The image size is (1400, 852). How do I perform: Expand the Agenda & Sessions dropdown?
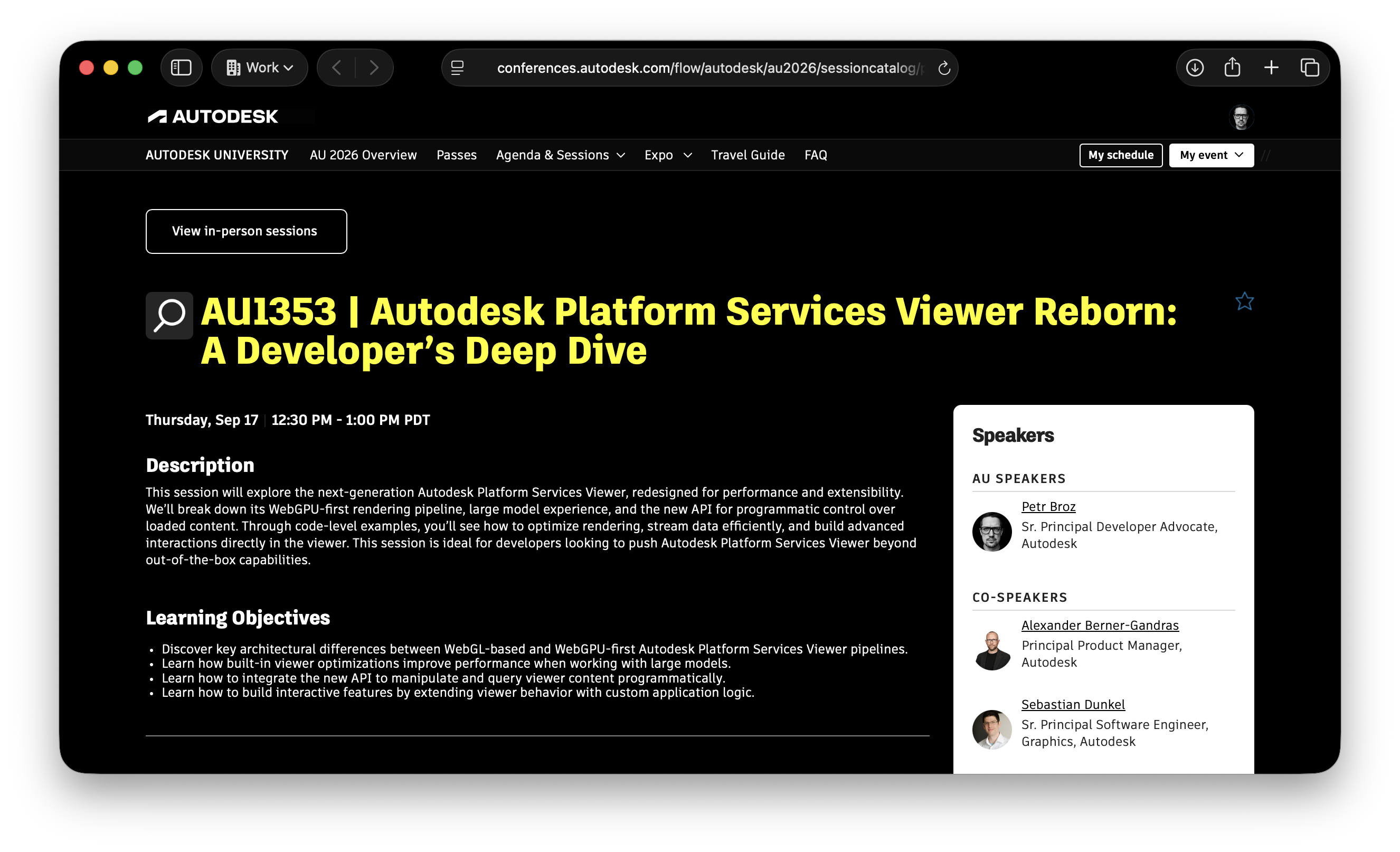click(x=560, y=155)
